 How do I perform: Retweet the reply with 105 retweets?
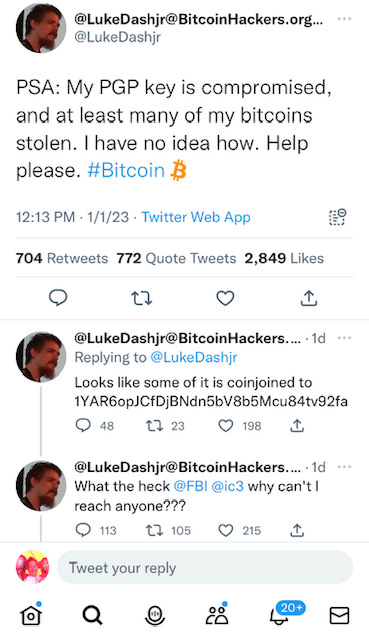click(155, 531)
